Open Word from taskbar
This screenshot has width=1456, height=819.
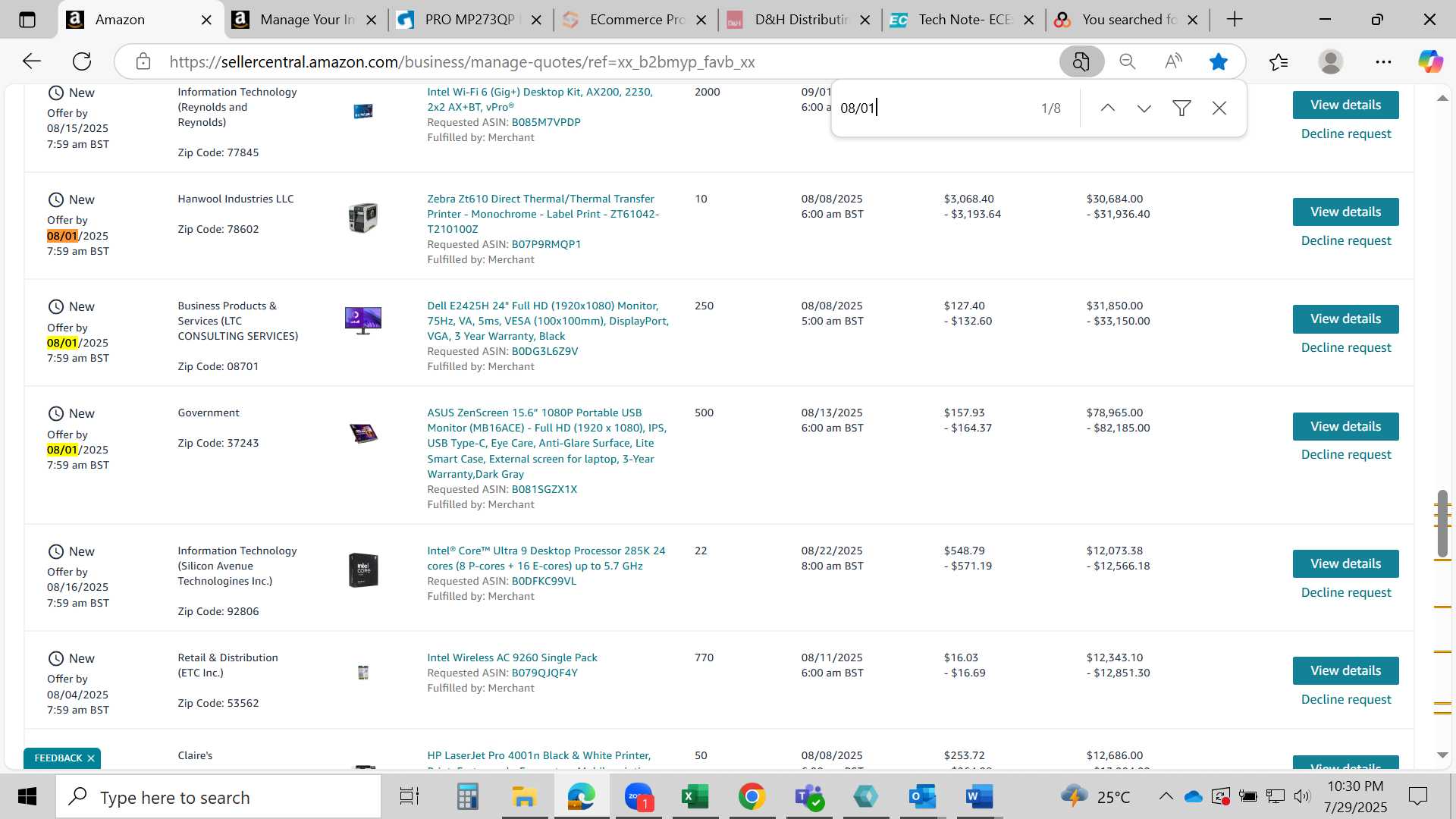(x=979, y=797)
